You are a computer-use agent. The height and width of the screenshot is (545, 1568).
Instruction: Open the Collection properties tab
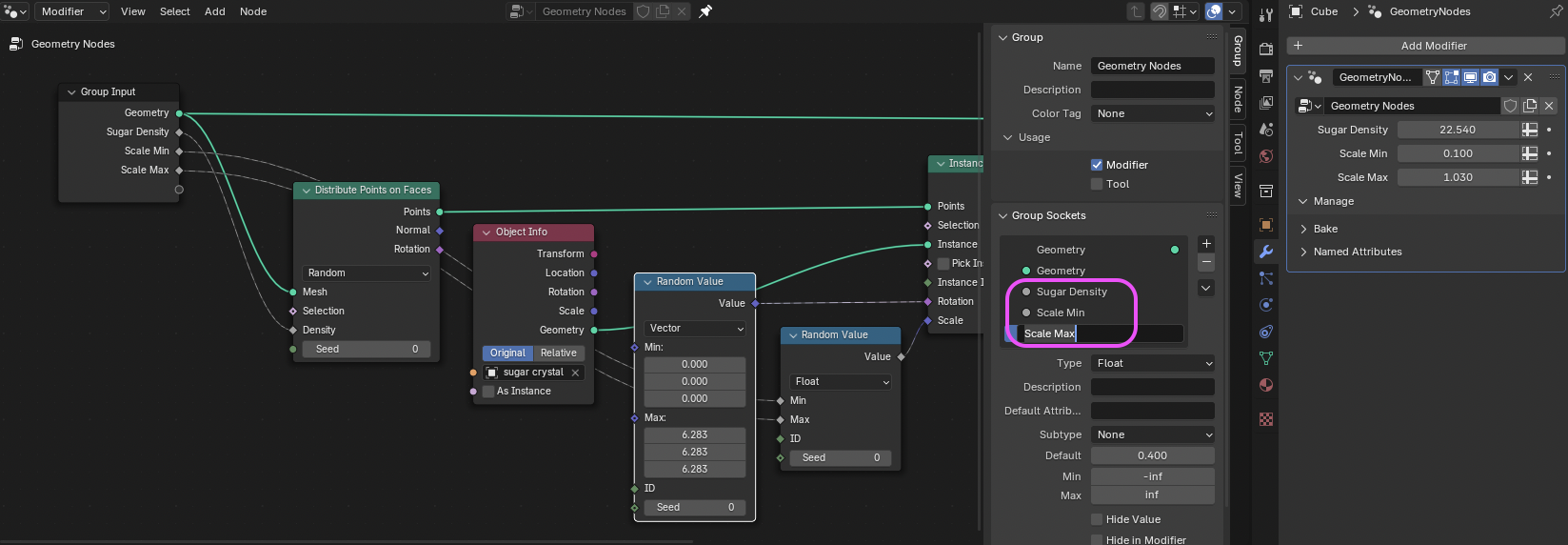[x=1265, y=191]
